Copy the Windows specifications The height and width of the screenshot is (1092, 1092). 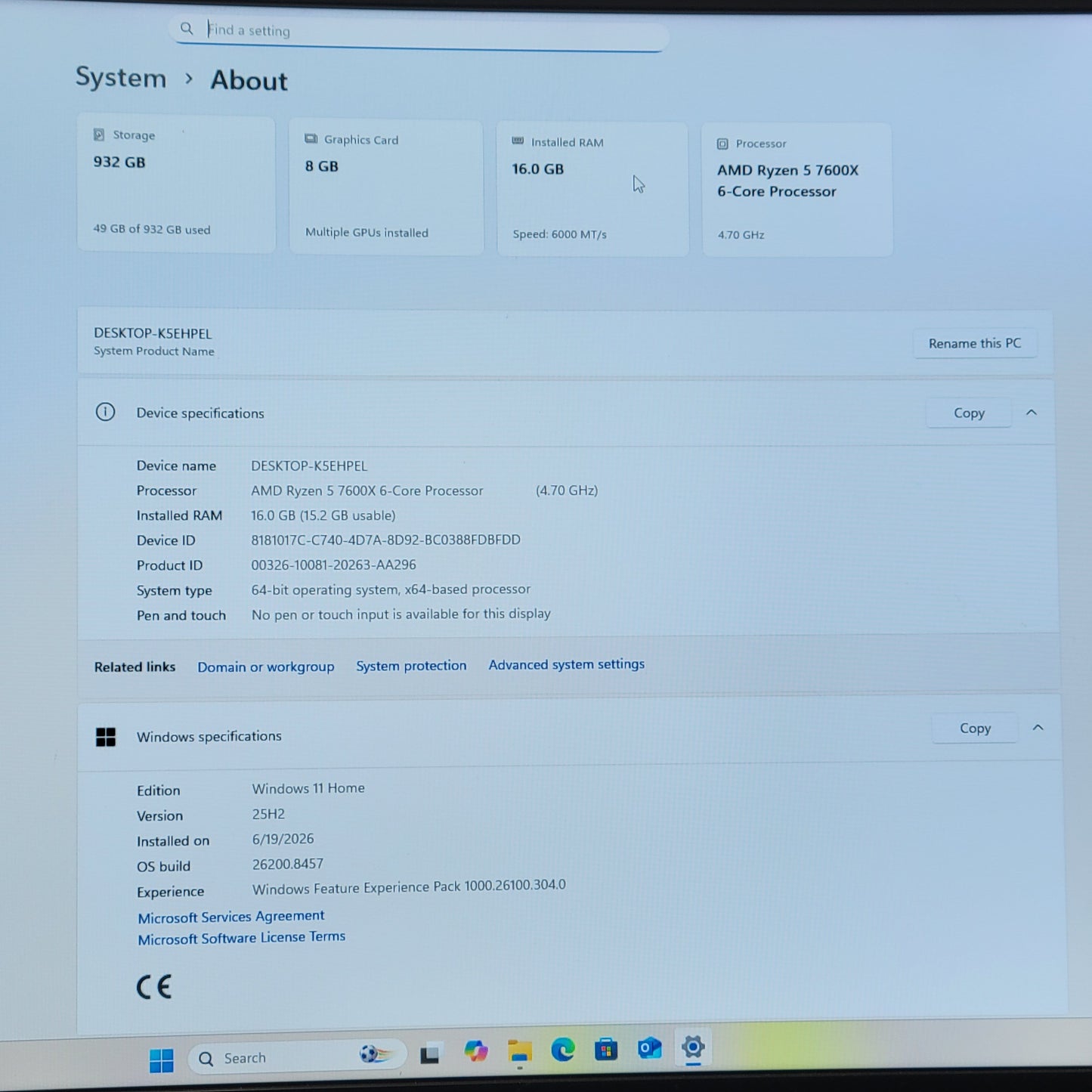pyautogui.click(x=975, y=729)
